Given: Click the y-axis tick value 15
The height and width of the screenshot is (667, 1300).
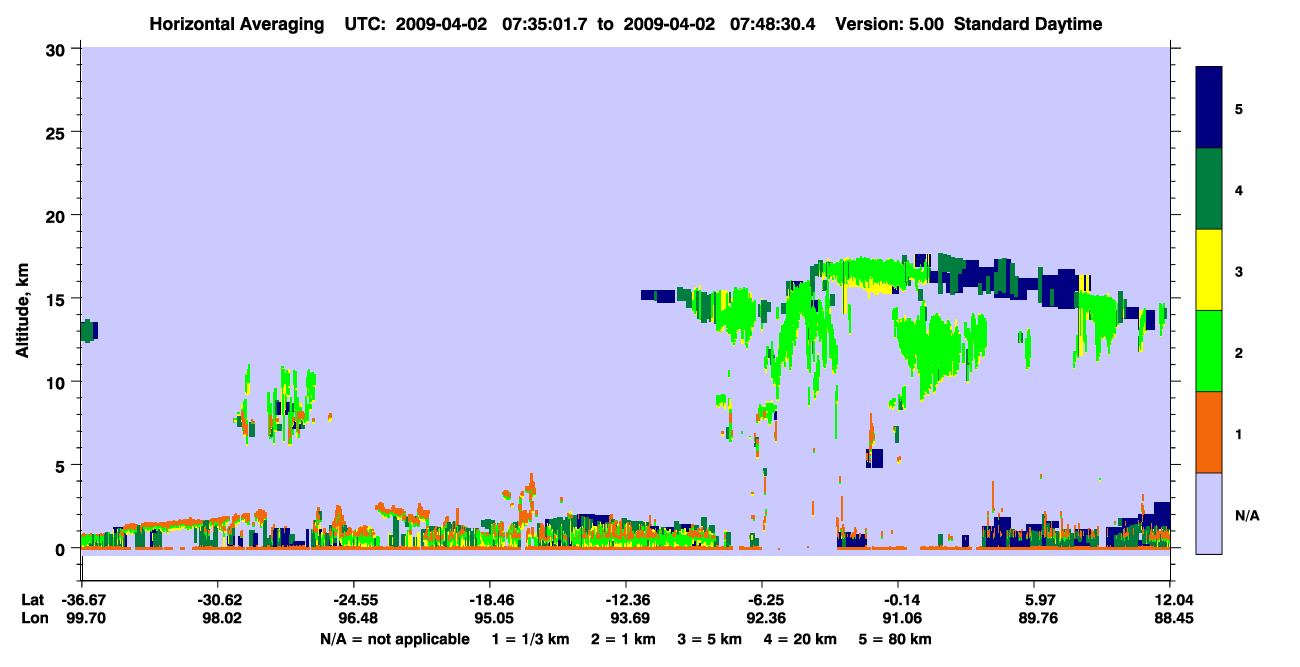Looking at the screenshot, I should 58,299.
